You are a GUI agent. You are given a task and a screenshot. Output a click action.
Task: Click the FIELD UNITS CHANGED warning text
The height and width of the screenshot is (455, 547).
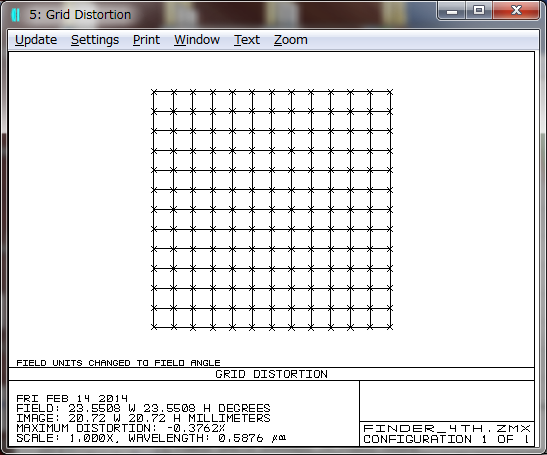click(118, 363)
